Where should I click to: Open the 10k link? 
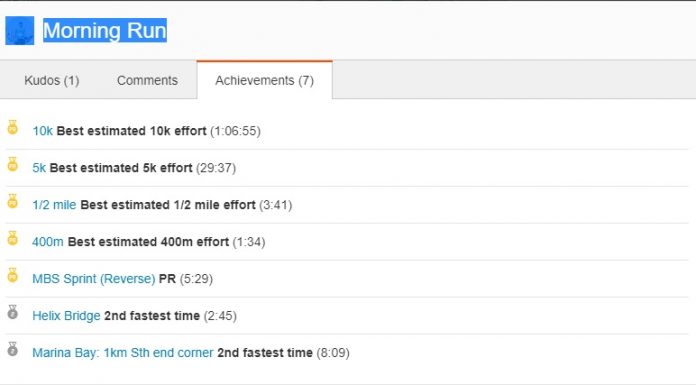point(43,131)
